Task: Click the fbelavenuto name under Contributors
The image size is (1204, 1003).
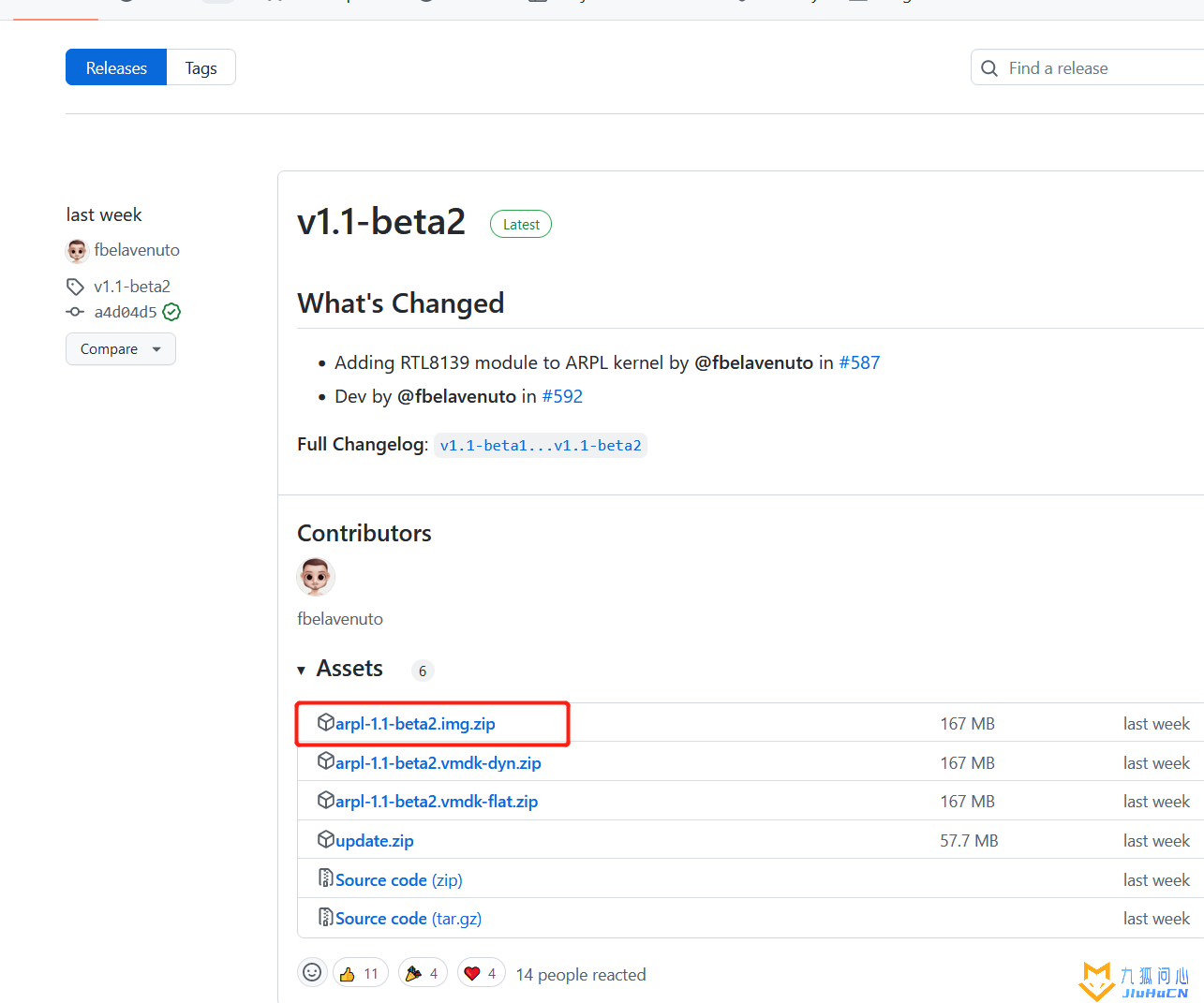Action: pos(340,619)
